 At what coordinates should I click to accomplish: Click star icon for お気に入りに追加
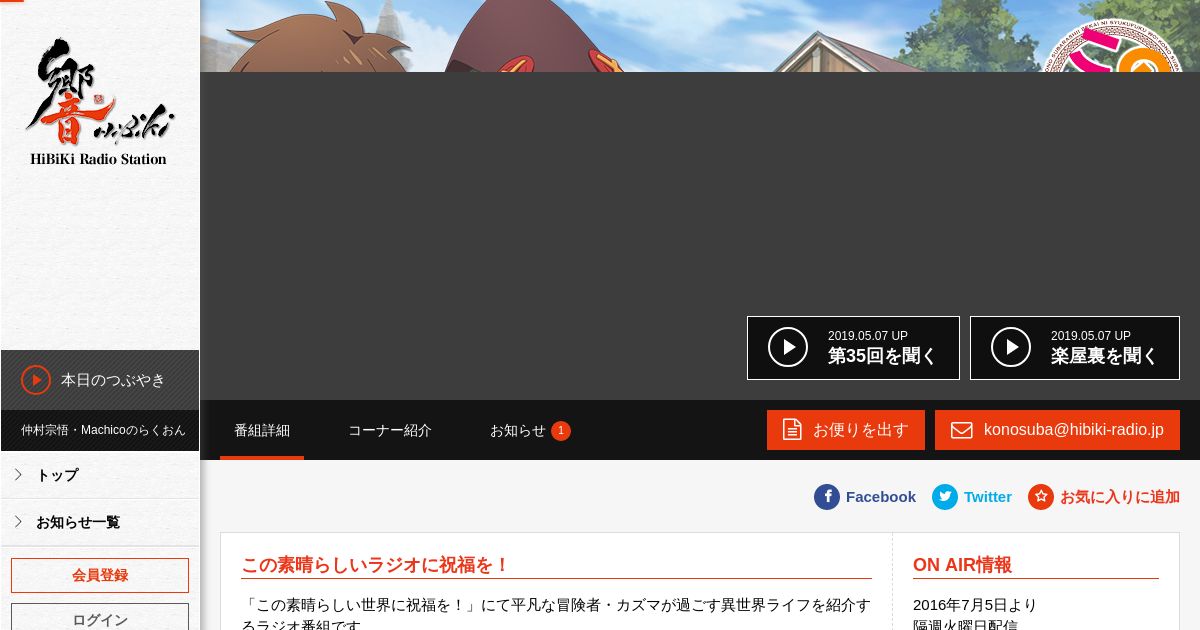(1041, 497)
